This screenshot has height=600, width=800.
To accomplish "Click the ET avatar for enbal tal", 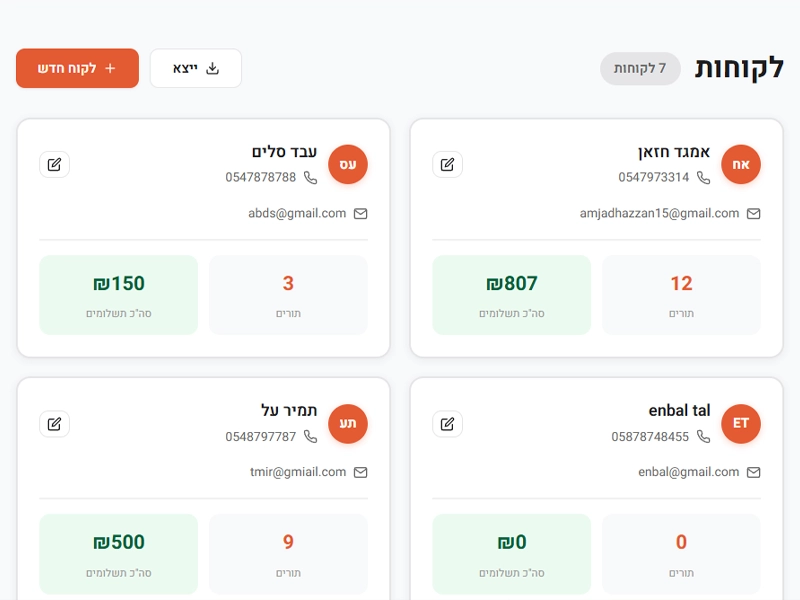I will point(741,423).
